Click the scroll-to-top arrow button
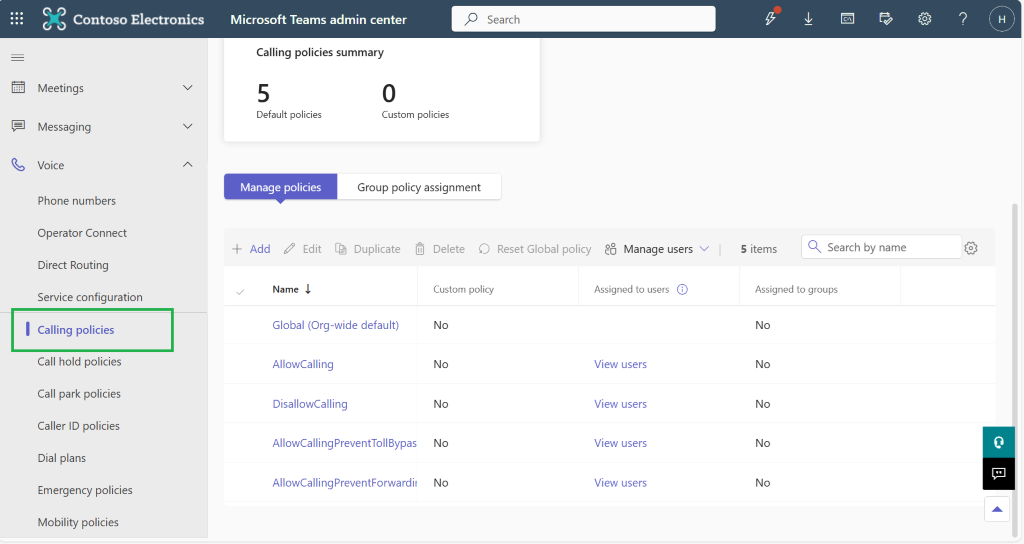Viewport: 1024px width, 544px height. tap(997, 509)
